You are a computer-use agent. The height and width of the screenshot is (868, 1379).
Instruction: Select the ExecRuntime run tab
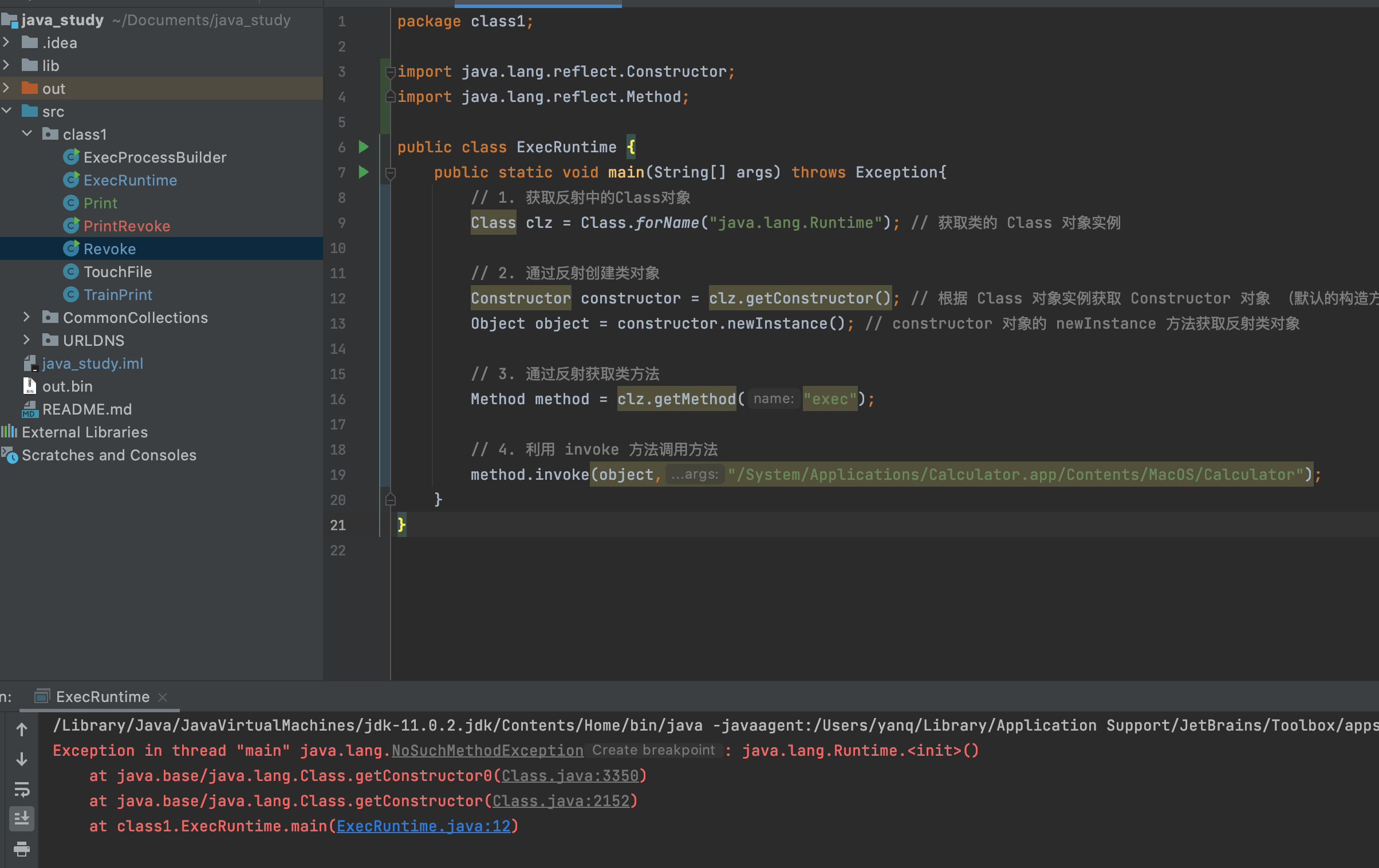coord(102,697)
